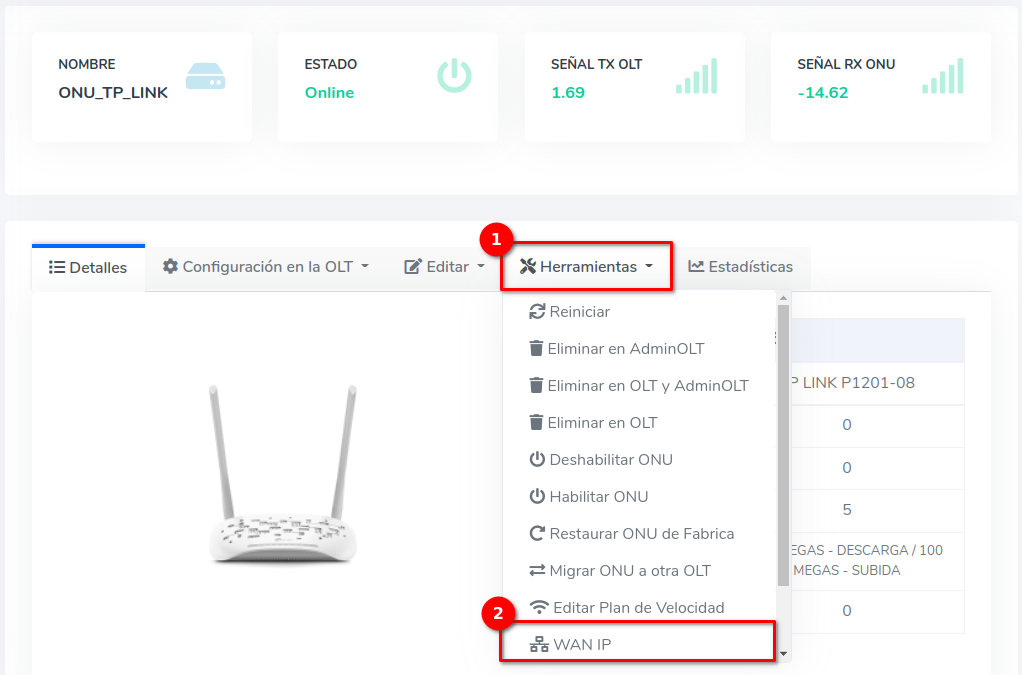Open the Editar dropdown menu
Screen dimensions: 1022x675
[x=445, y=267]
